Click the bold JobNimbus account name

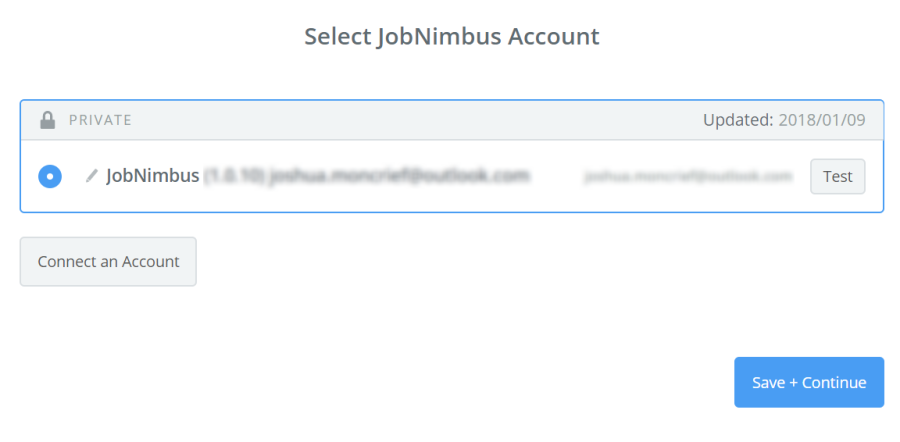153,176
